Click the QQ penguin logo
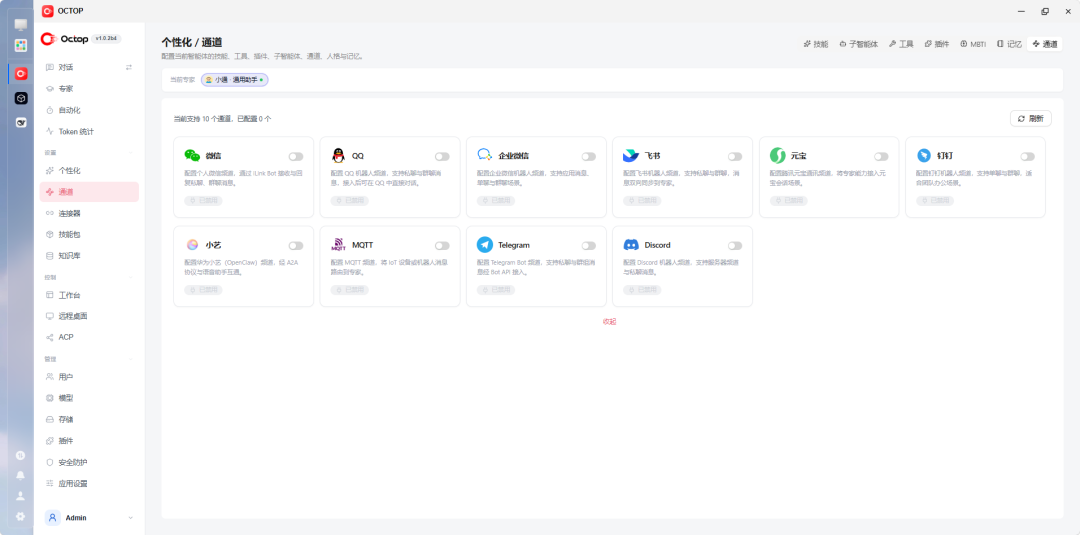1080x535 pixels. click(x=338, y=156)
